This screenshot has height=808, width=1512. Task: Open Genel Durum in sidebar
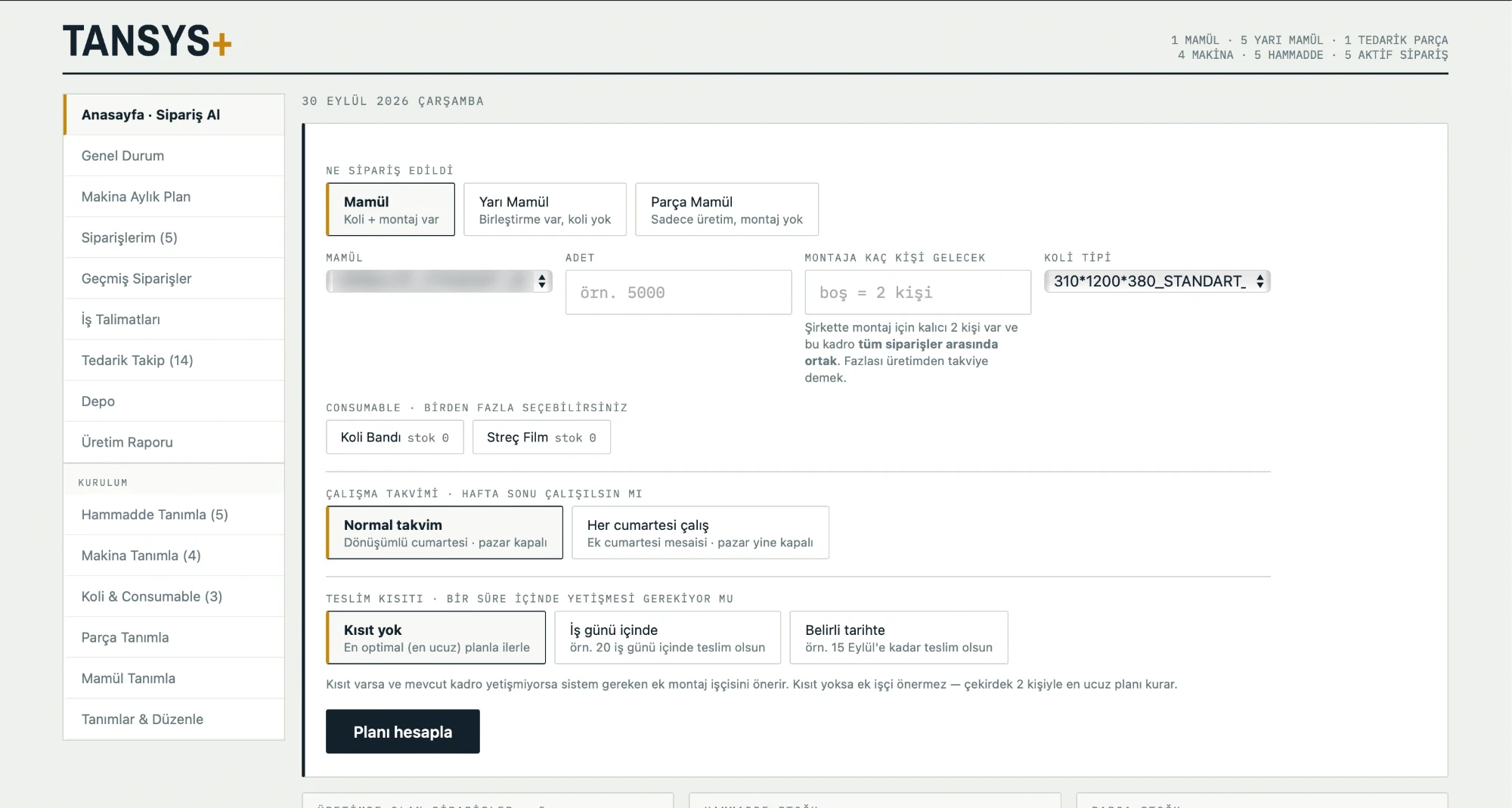point(174,156)
